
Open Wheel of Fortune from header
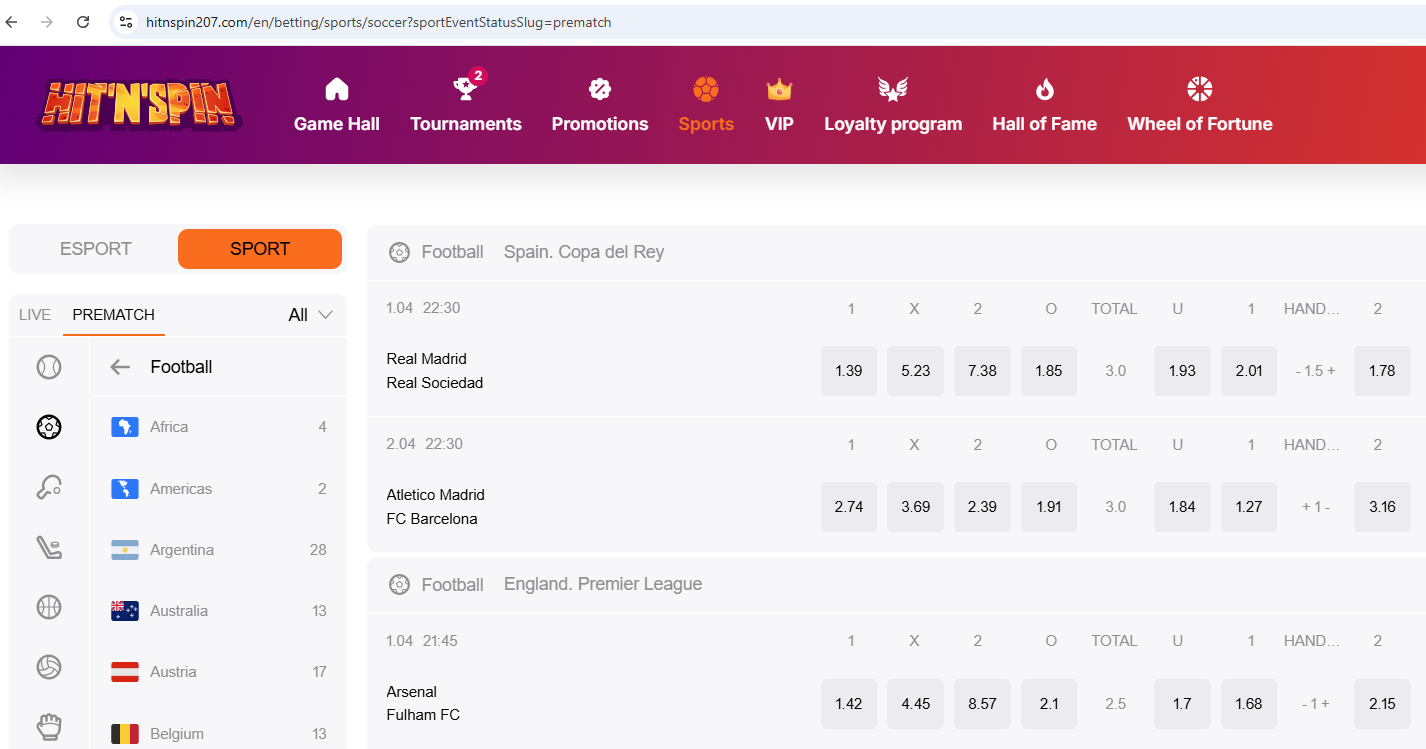click(x=1199, y=105)
